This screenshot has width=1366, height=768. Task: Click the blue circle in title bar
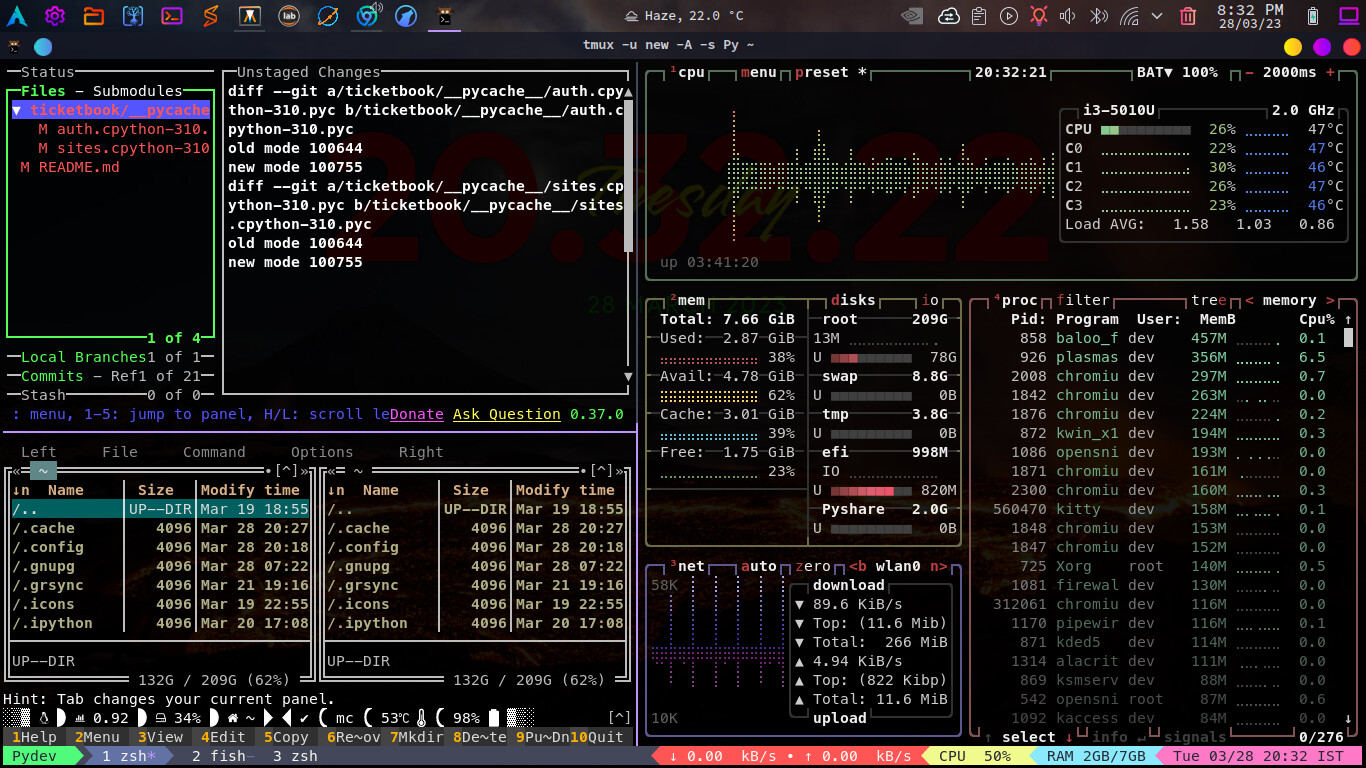[x=43, y=46]
